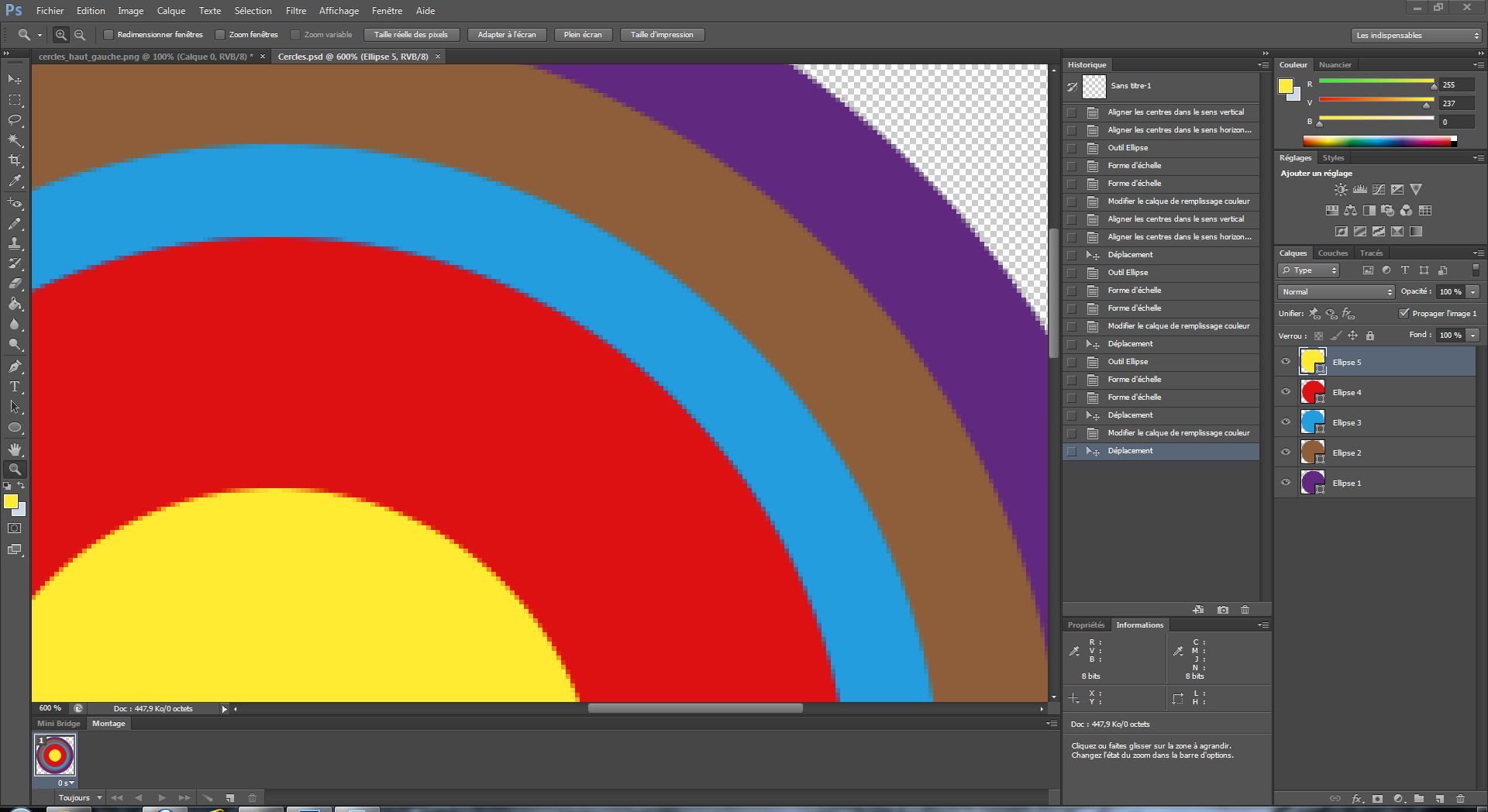
Task: Enable Redimensionner fenêtres checkbox
Action: pos(108,35)
